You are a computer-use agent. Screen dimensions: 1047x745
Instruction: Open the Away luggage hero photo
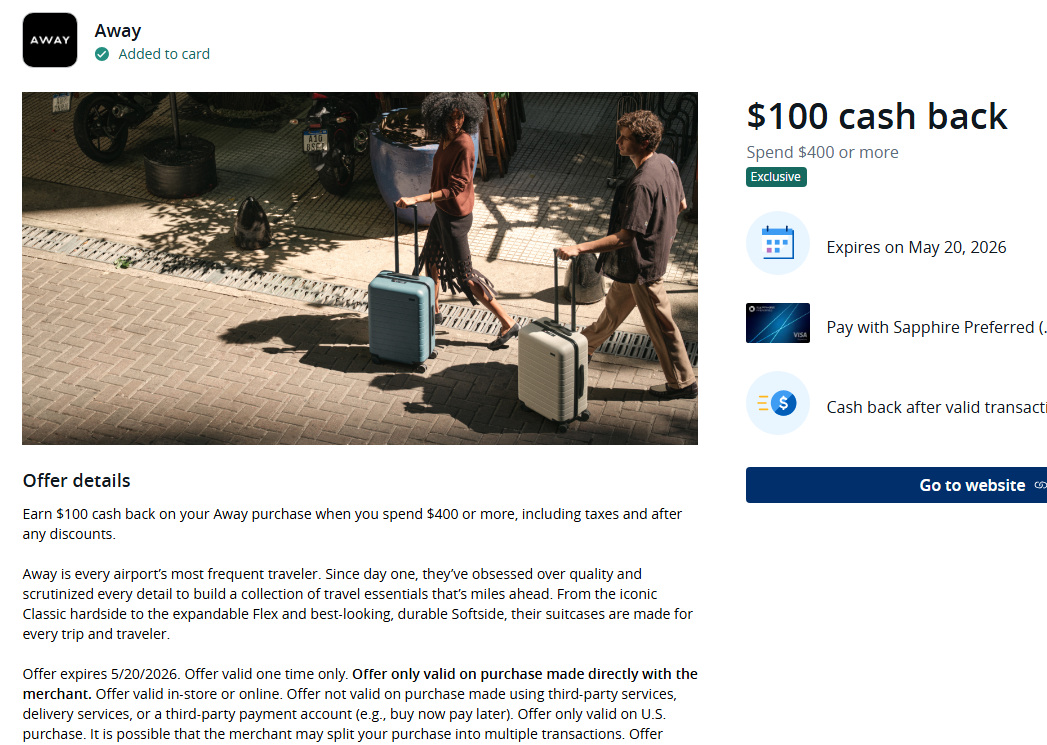click(x=360, y=268)
